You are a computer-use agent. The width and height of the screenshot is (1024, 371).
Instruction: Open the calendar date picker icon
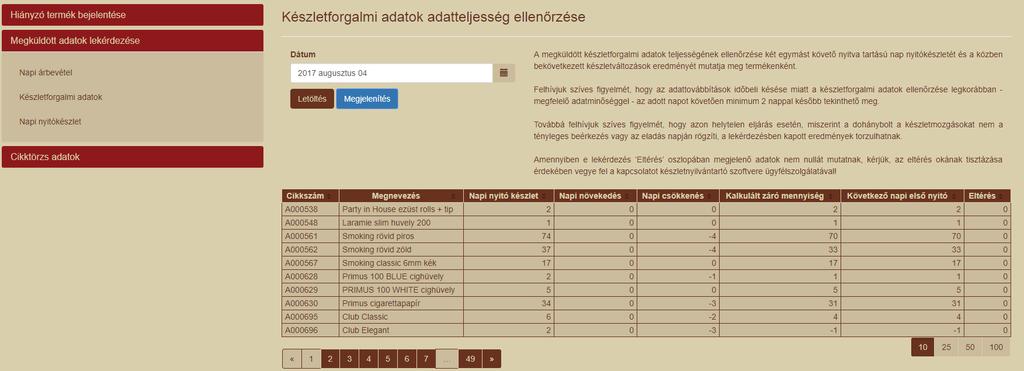click(504, 73)
